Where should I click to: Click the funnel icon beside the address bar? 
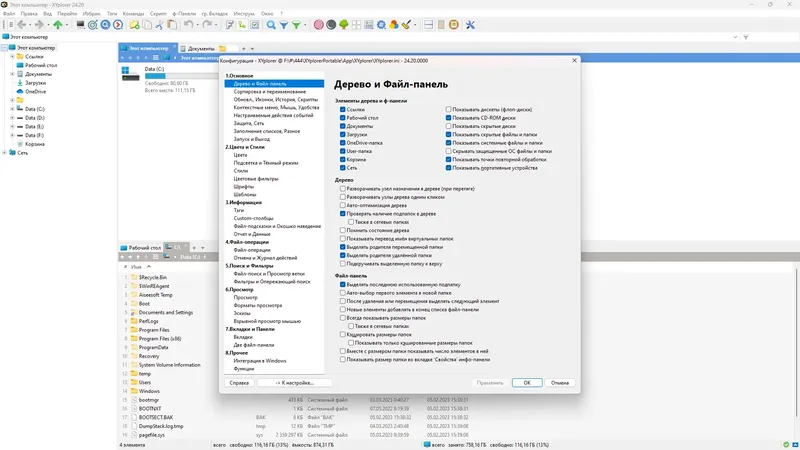tap(746, 37)
